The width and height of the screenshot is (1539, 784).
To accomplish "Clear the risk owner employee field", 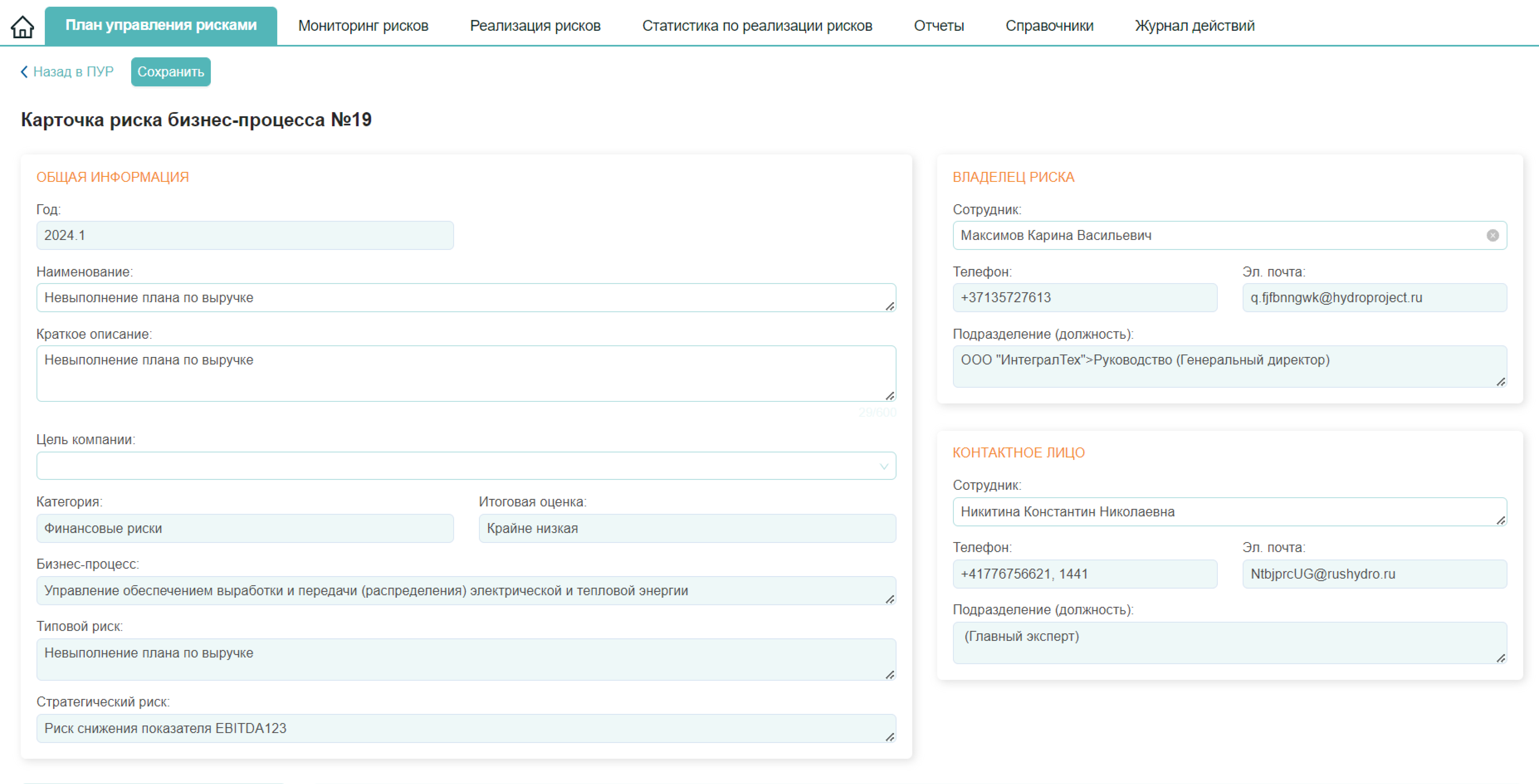I will 1492,236.
